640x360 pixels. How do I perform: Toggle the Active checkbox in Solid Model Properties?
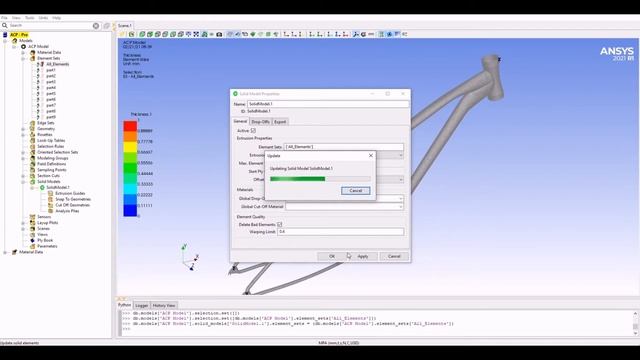(x=253, y=131)
